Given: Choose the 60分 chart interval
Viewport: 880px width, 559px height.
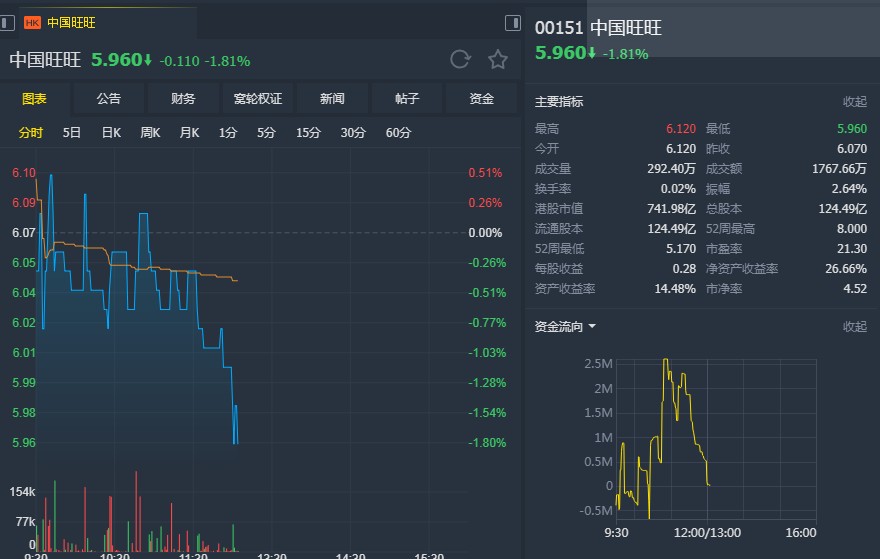Looking at the screenshot, I should (398, 132).
